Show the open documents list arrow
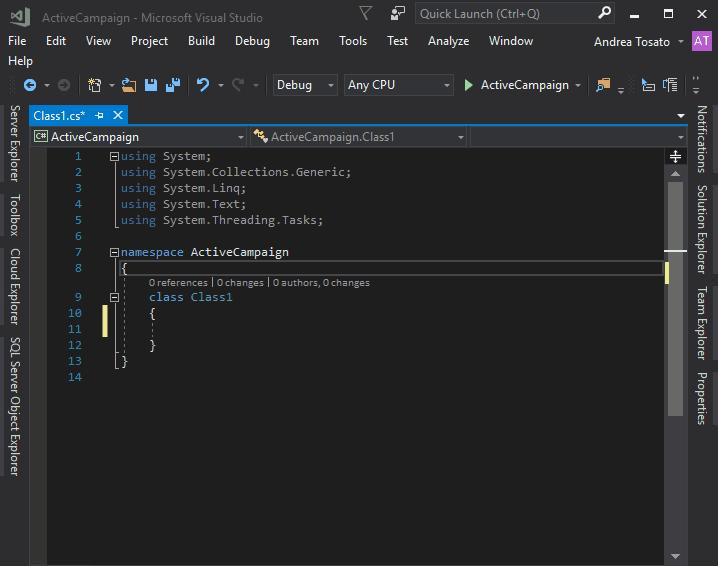Viewport: 718px width, 566px height. pyautogui.click(x=681, y=116)
